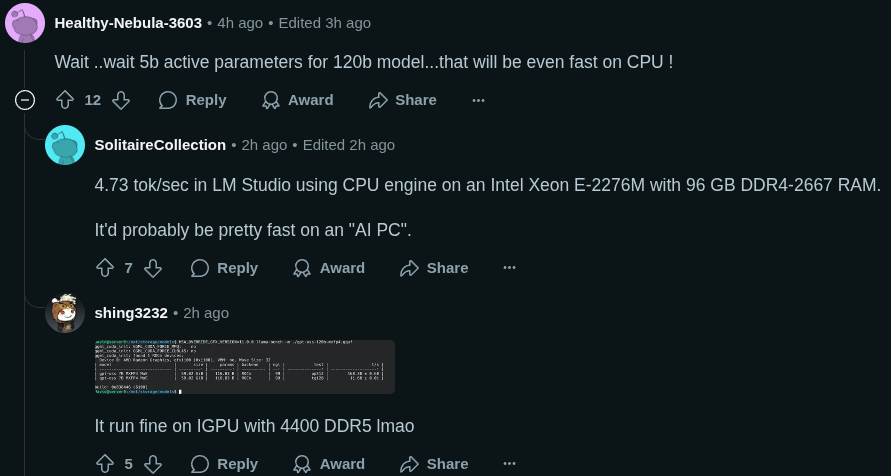Reply to Healthy-Nebula-3603's comment

click(193, 100)
